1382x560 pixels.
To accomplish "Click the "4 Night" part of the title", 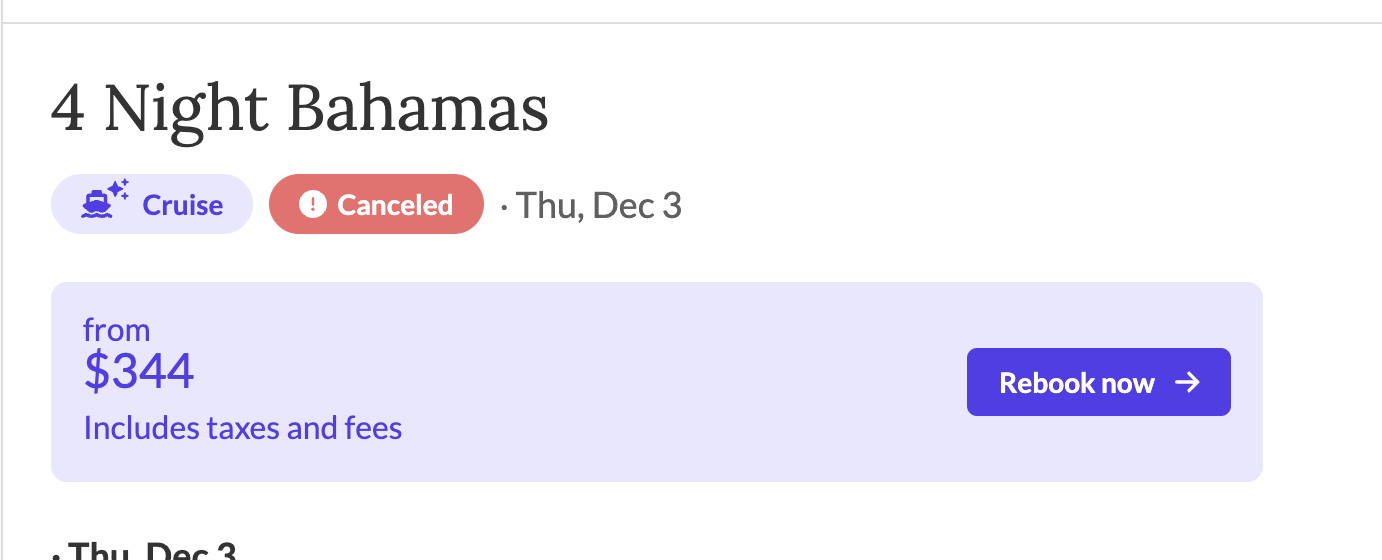I will (x=160, y=109).
